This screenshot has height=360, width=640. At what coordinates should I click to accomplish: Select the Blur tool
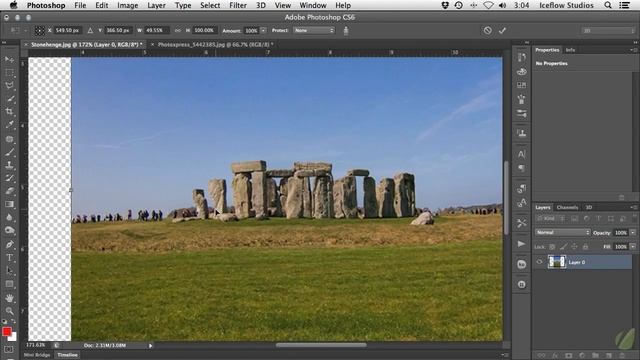click(x=9, y=218)
